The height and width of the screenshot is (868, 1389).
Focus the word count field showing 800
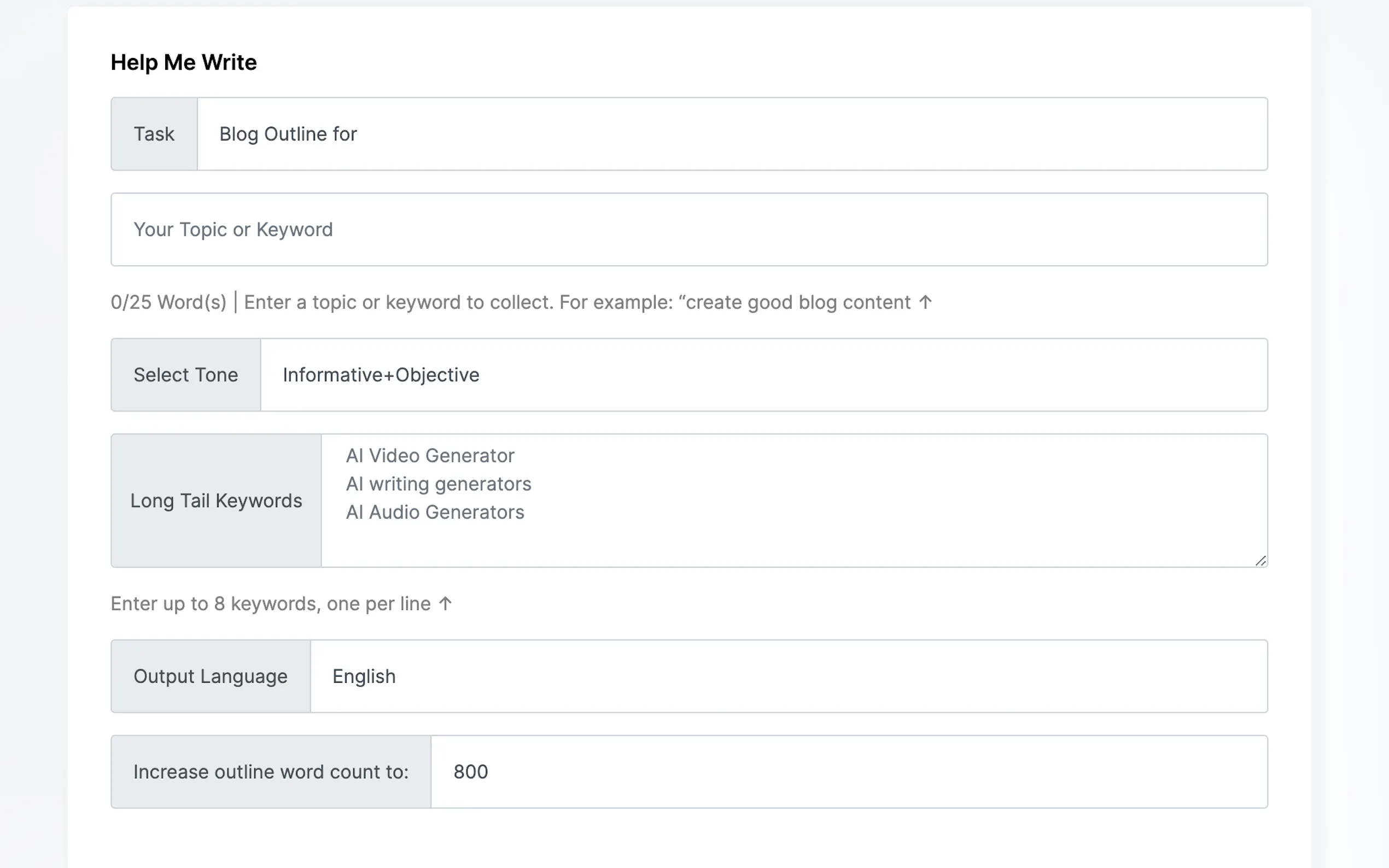point(848,772)
